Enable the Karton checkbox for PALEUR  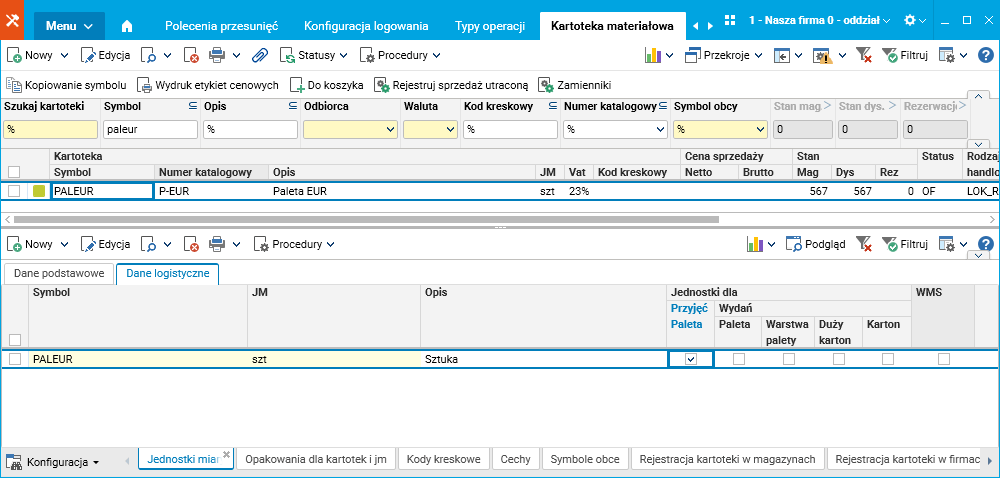[x=889, y=359]
